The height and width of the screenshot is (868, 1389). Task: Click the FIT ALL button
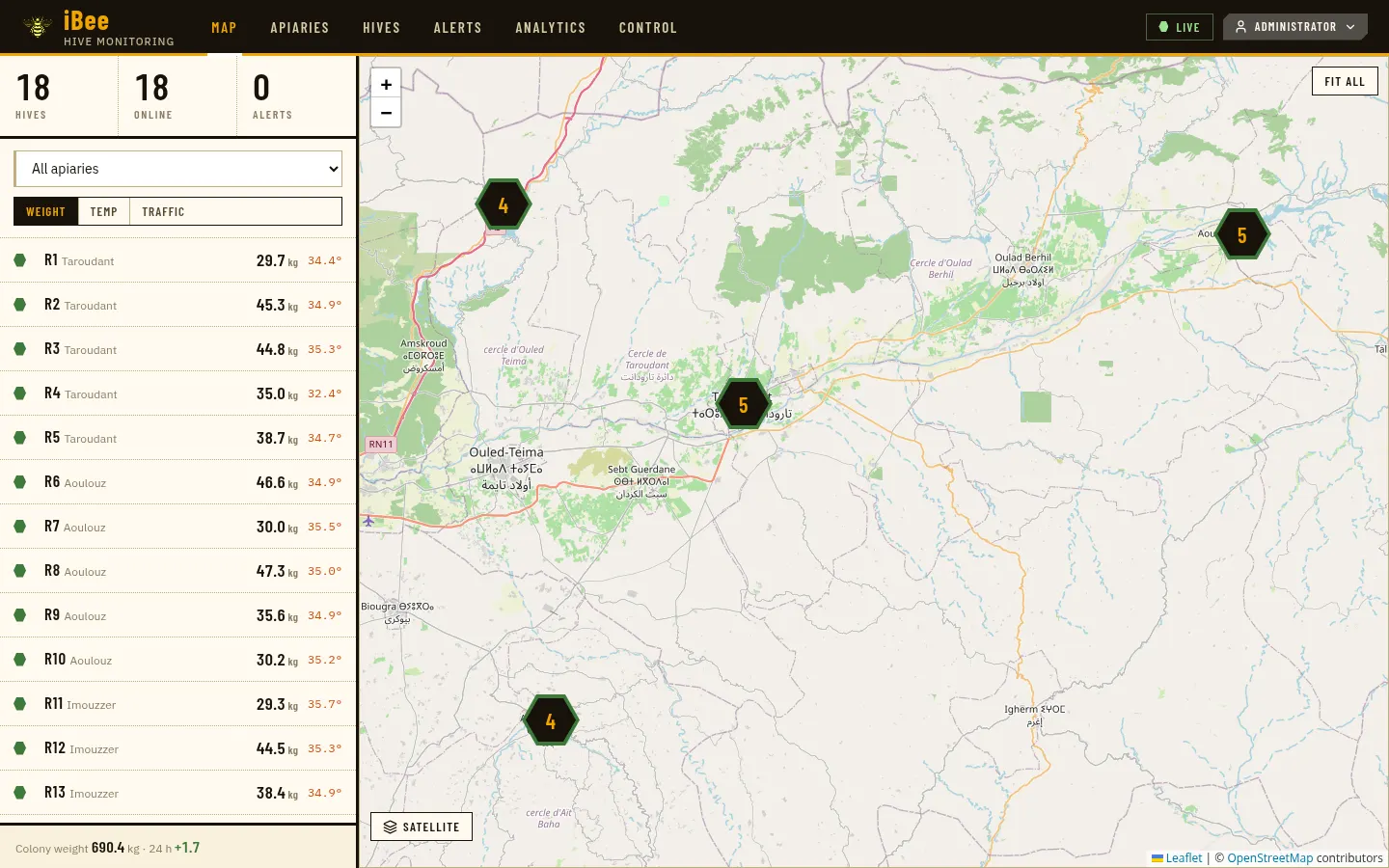point(1345,81)
